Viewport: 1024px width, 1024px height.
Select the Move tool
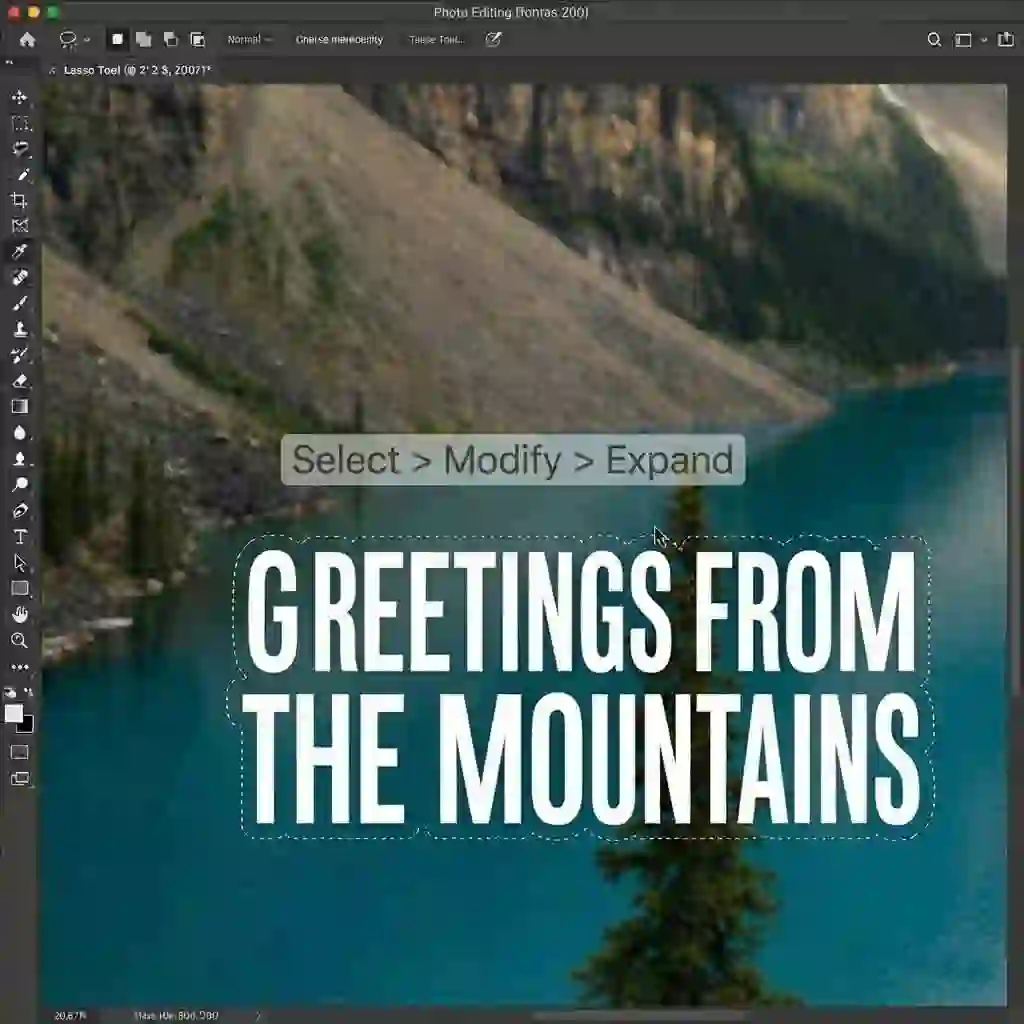18,98
